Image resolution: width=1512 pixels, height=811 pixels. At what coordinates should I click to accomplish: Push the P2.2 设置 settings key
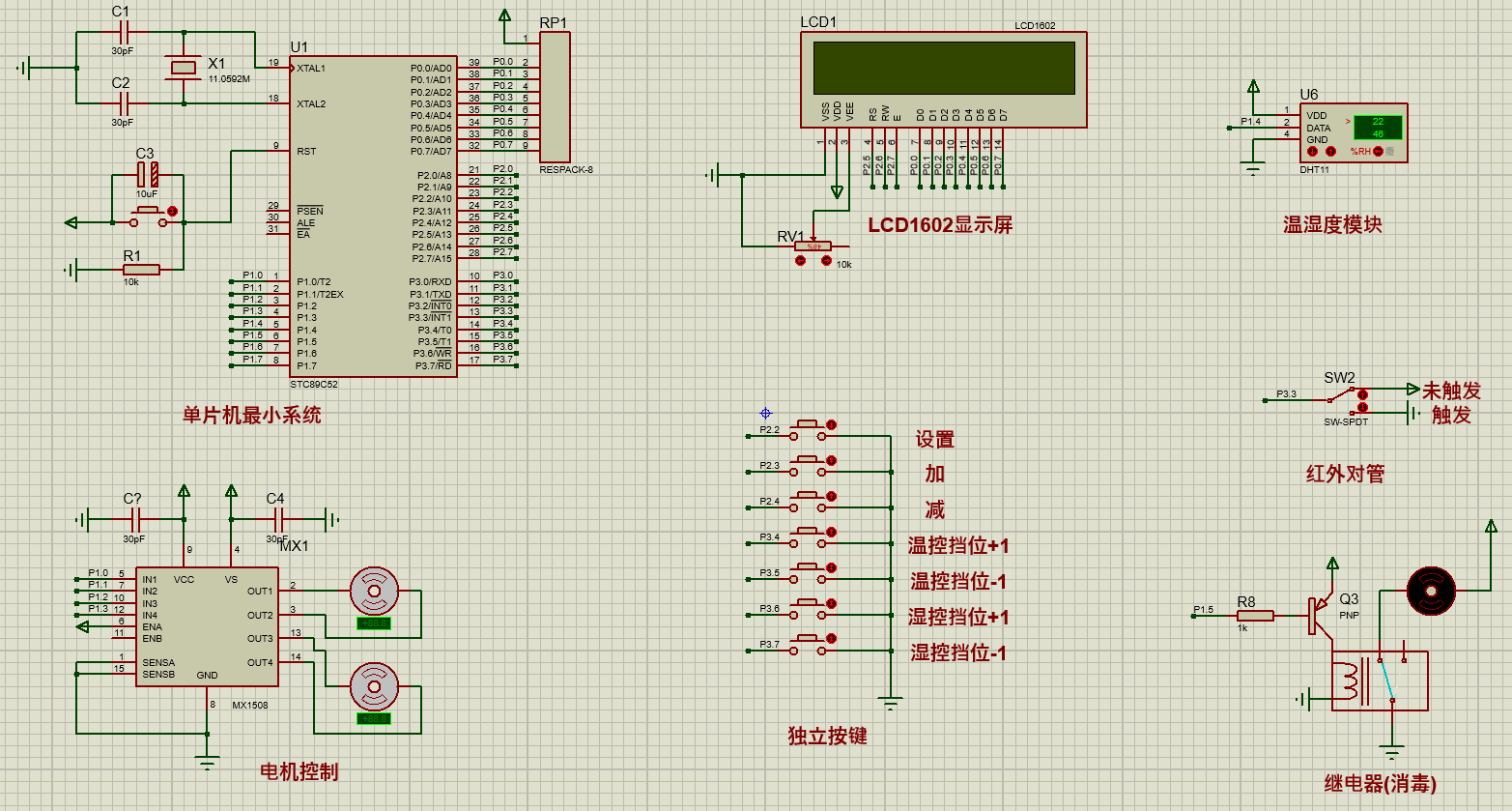(x=809, y=430)
